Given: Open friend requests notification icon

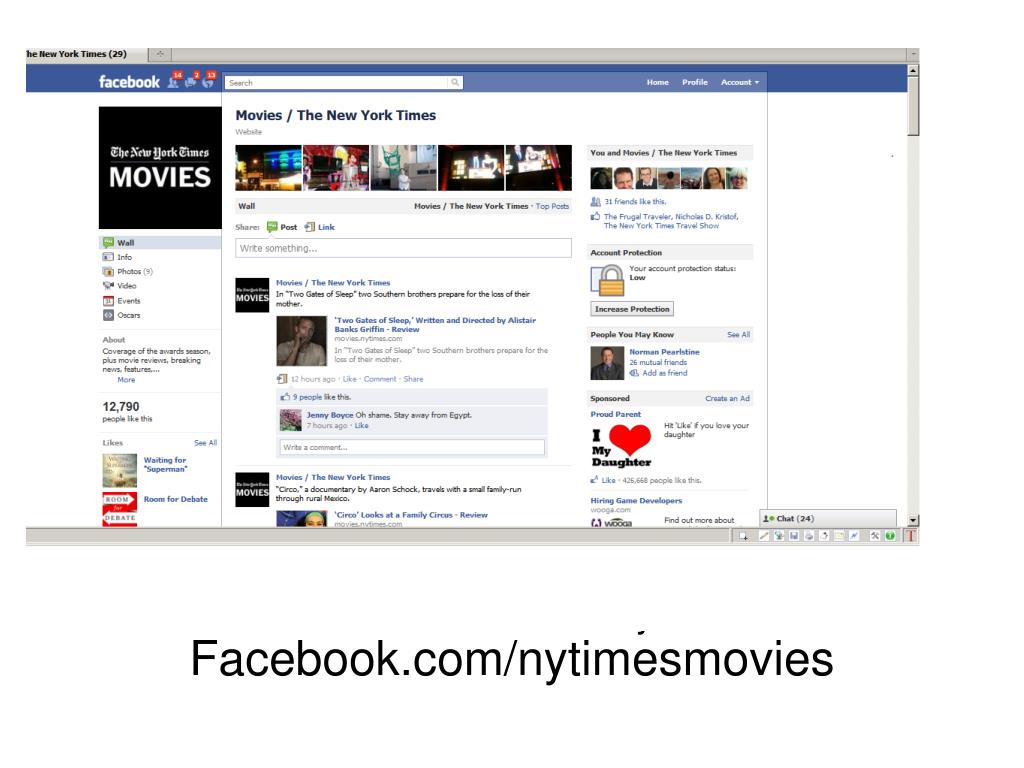Looking at the screenshot, I should point(174,80).
